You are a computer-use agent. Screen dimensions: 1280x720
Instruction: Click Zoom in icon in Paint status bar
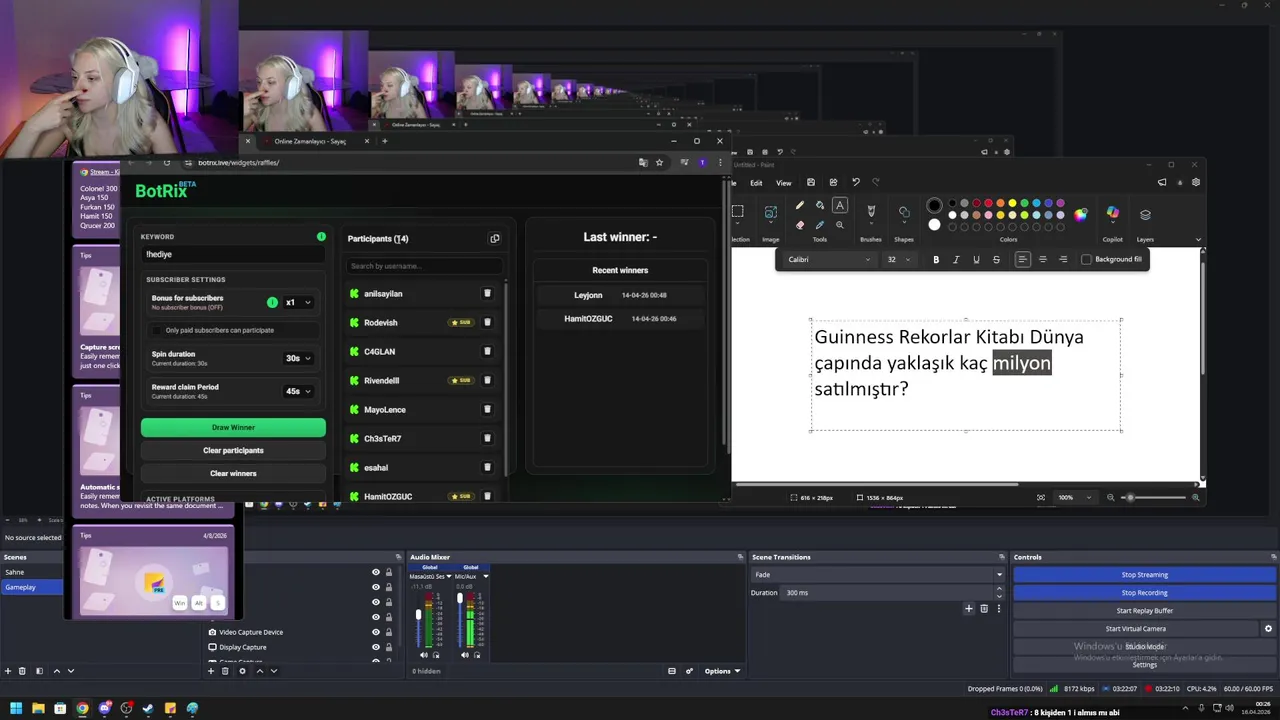click(x=1195, y=497)
